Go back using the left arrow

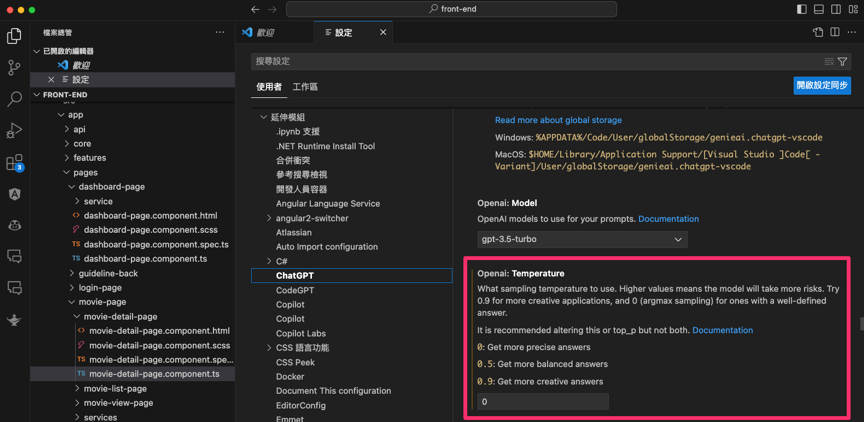click(x=255, y=9)
